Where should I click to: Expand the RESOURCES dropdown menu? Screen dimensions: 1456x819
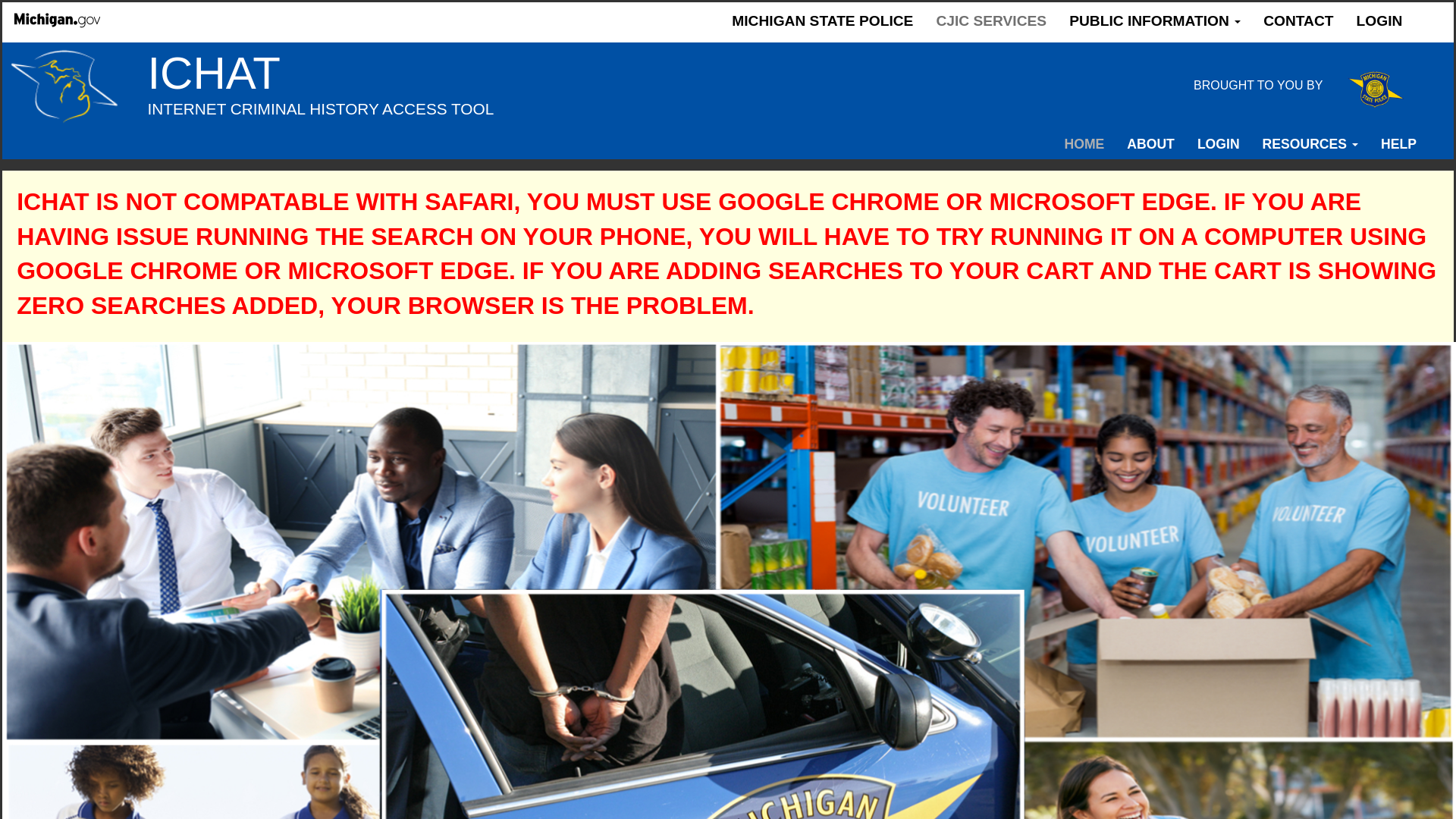(x=1309, y=144)
